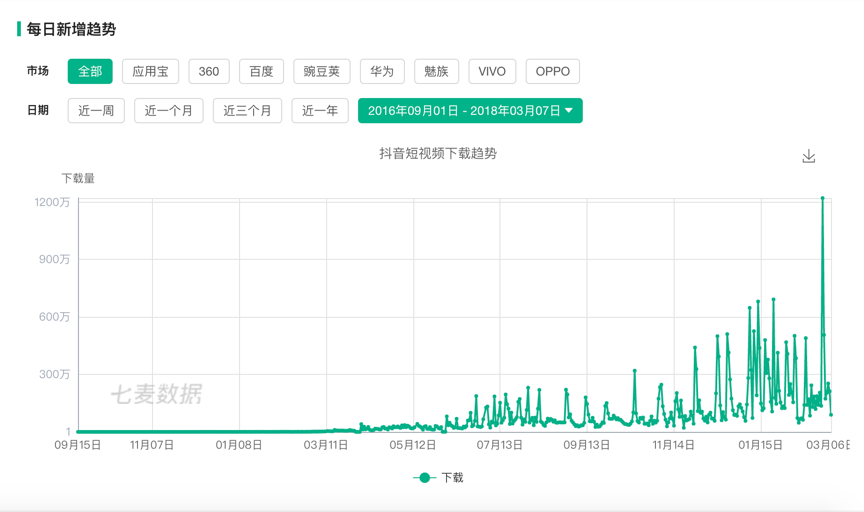The image size is (864, 512).
Task: Filter by 360 market
Action: pos(209,72)
